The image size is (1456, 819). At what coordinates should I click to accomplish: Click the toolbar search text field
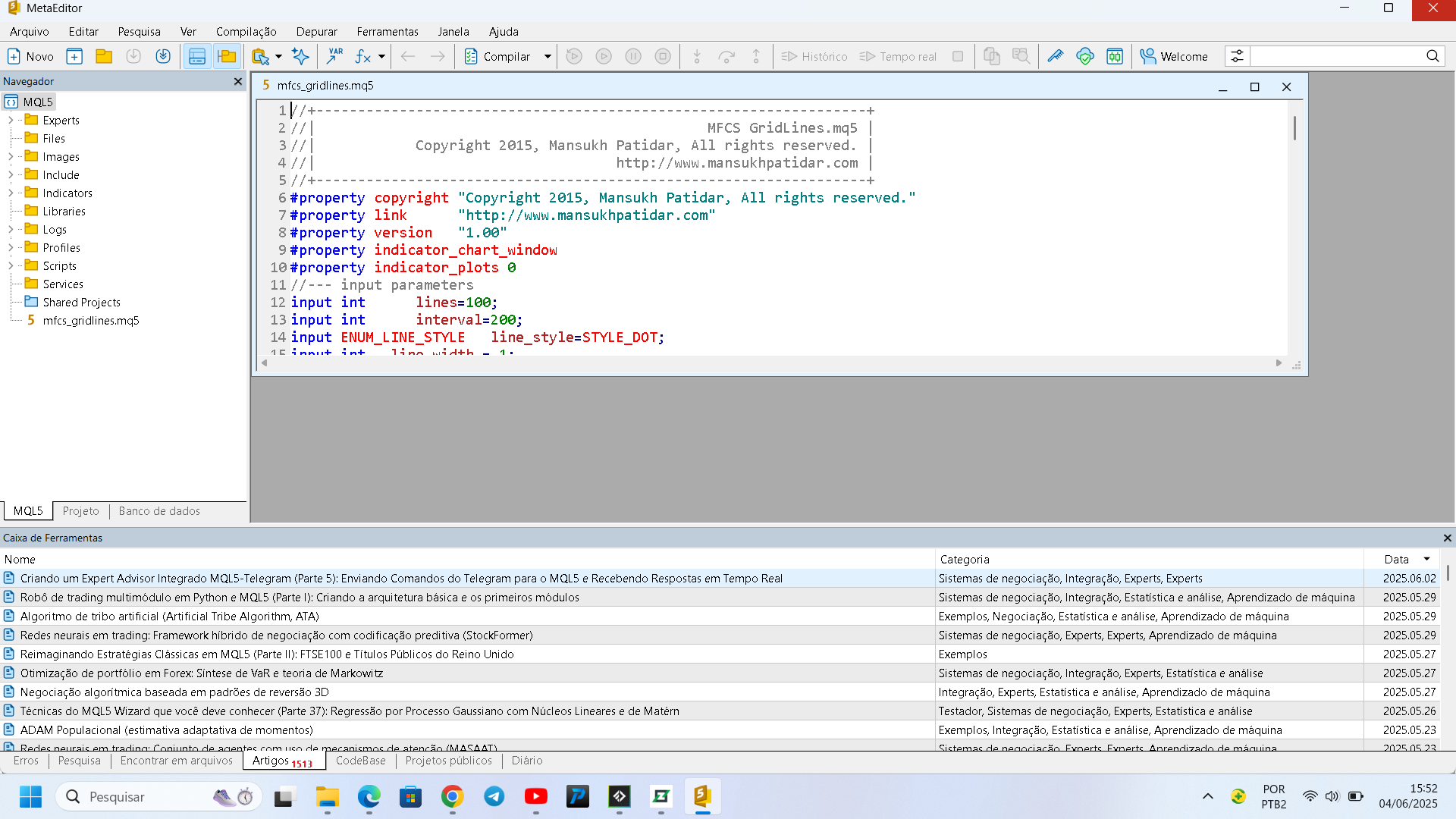click(x=1337, y=56)
